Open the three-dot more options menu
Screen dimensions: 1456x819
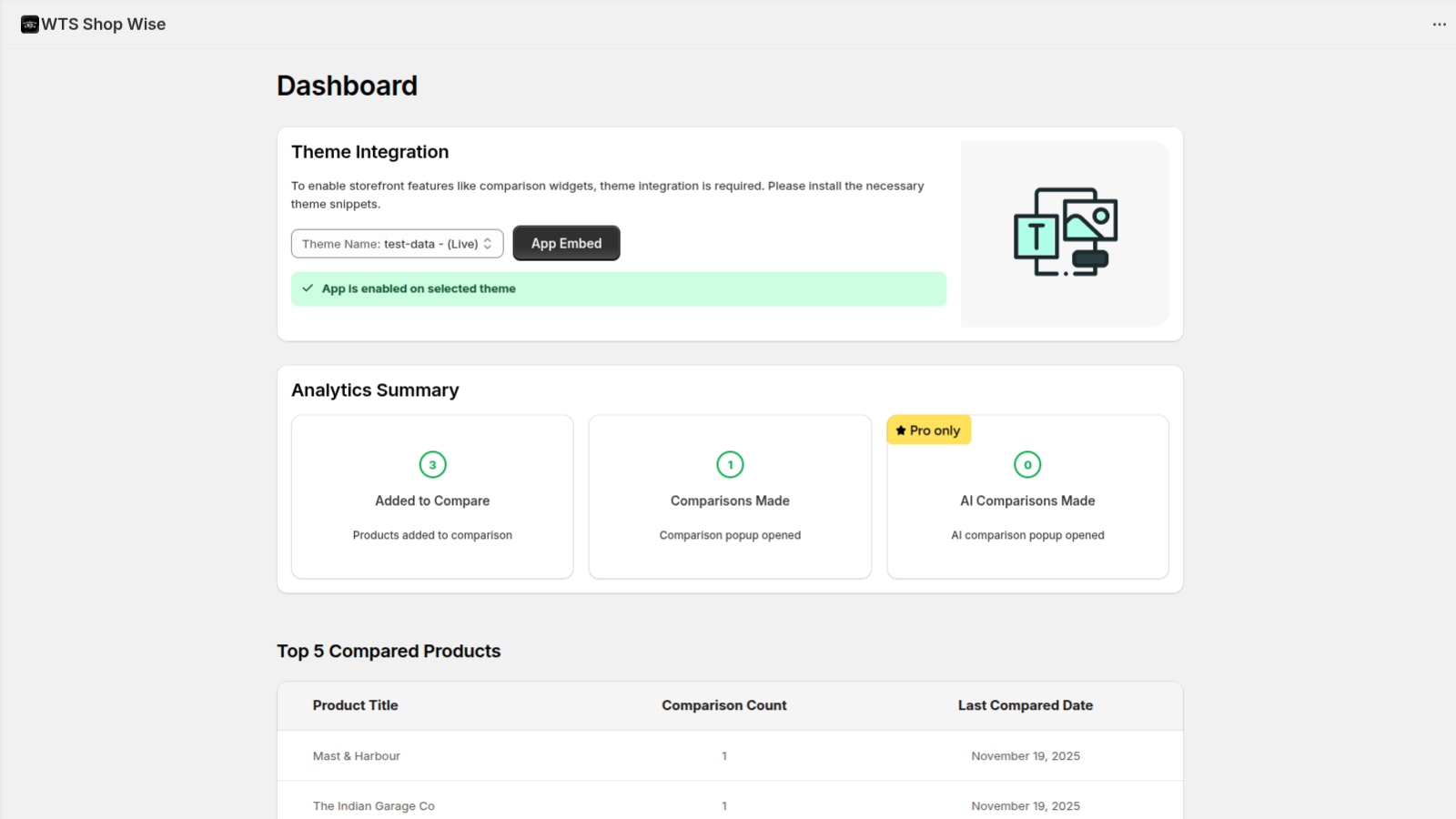pyautogui.click(x=1439, y=25)
